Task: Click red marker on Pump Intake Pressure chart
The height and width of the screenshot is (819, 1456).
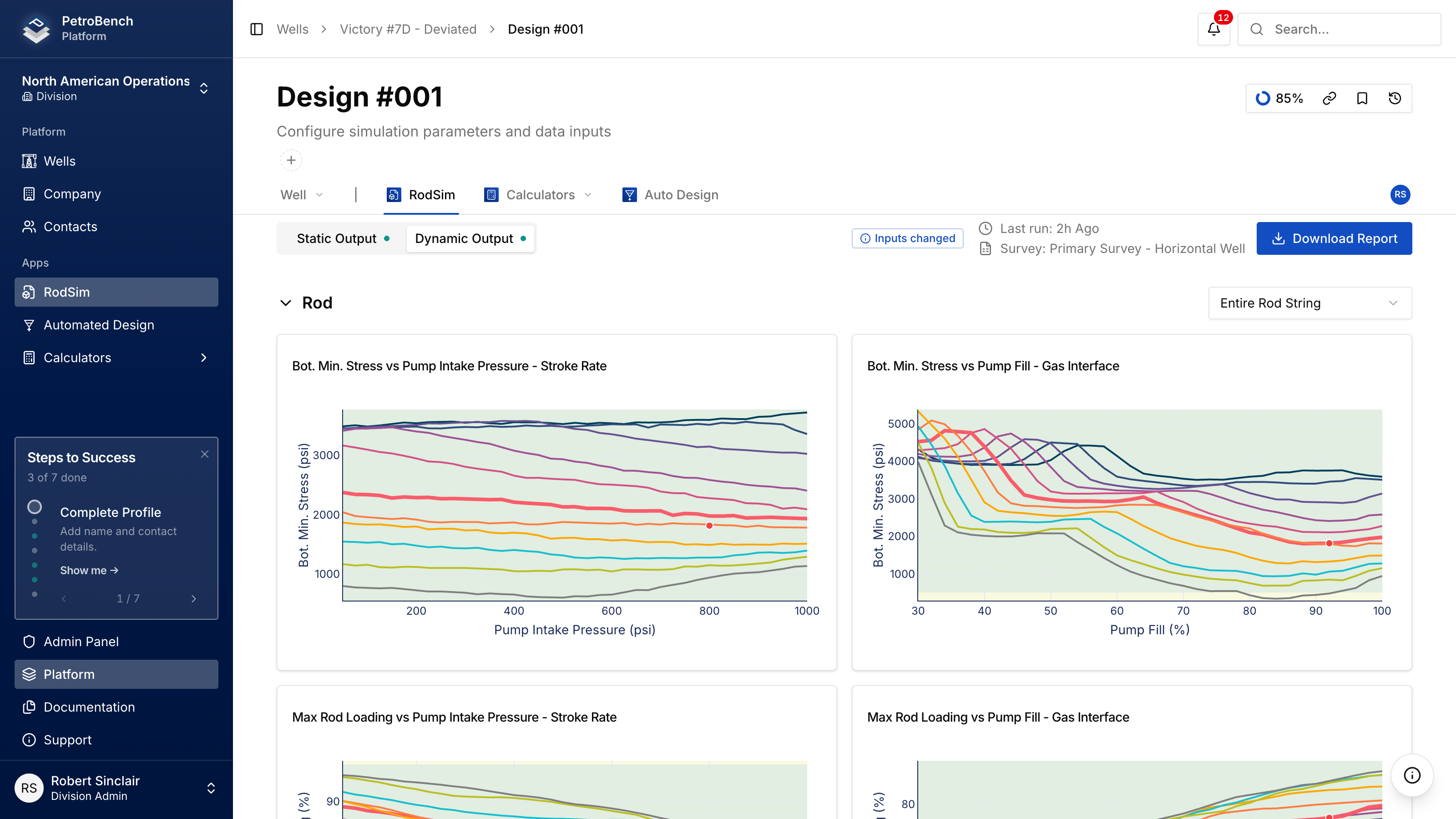Action: click(709, 526)
